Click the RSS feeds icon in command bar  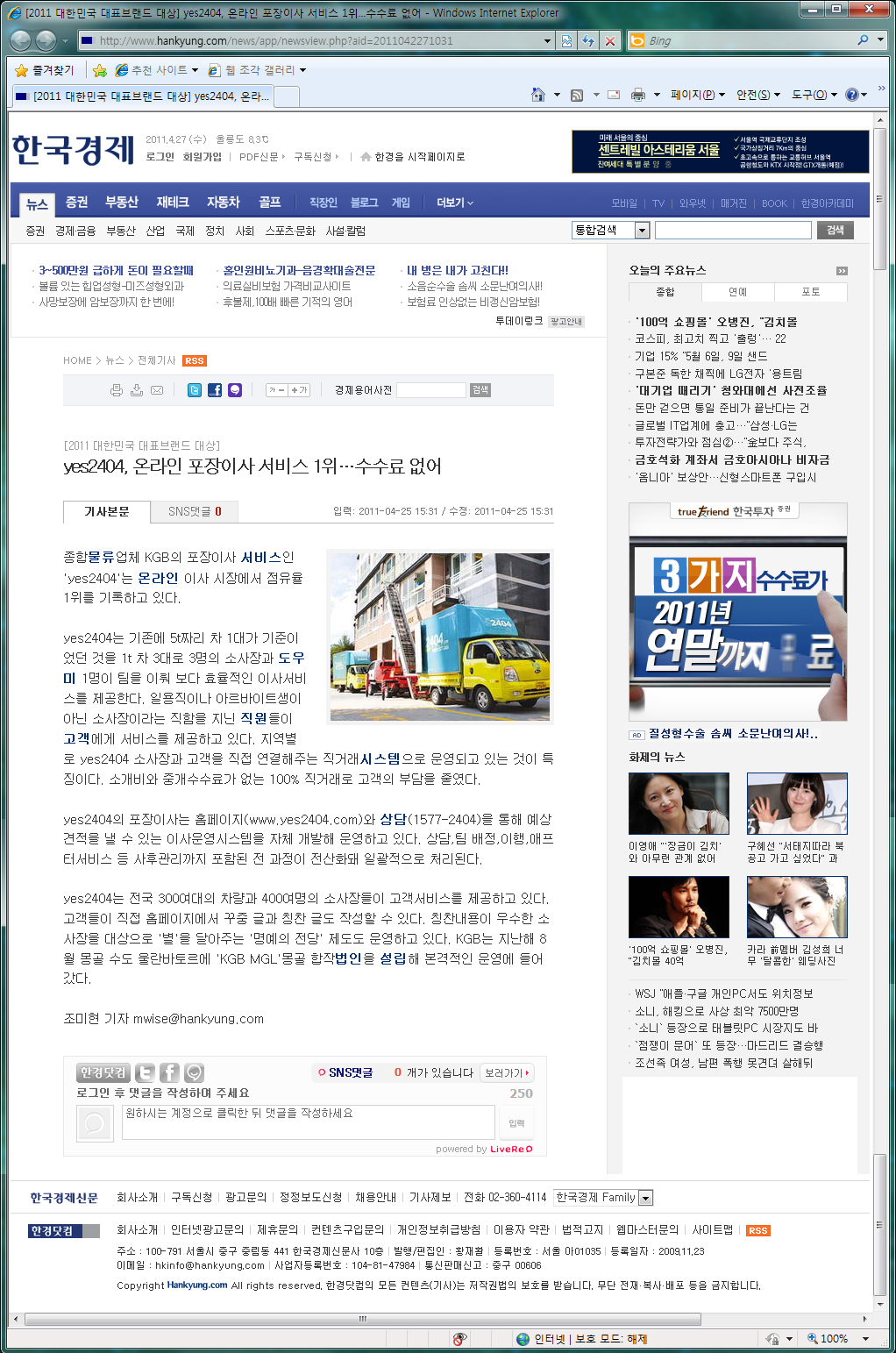pyautogui.click(x=577, y=95)
